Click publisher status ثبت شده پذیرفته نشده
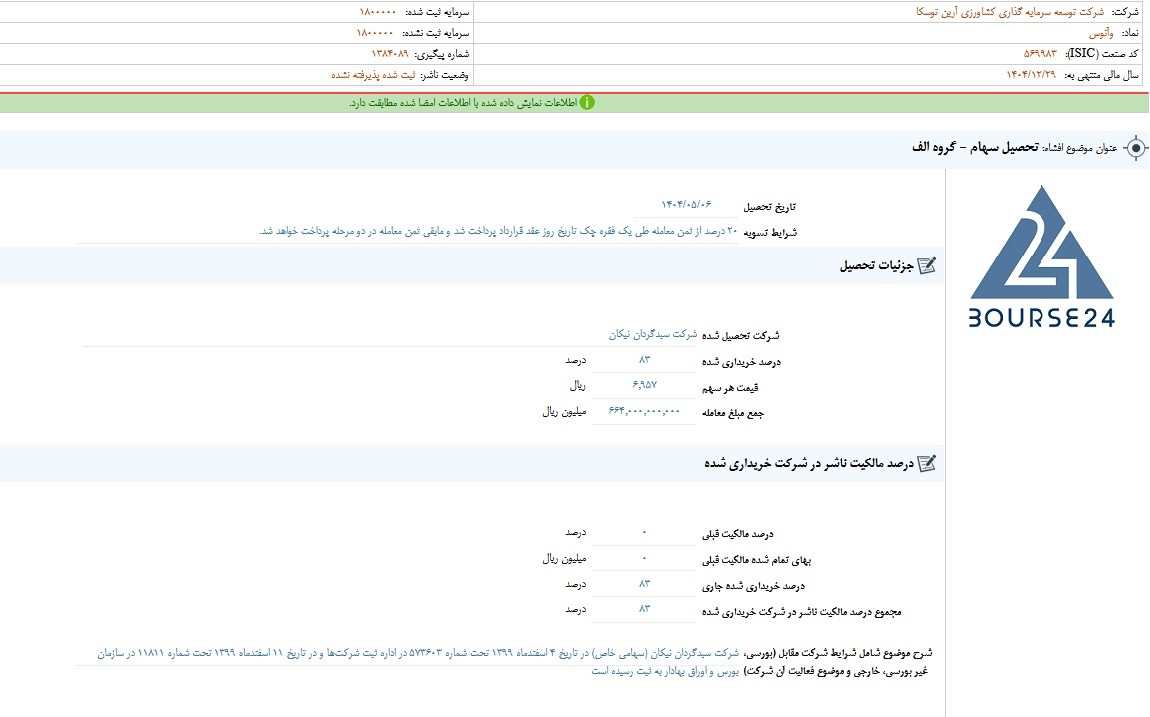Image resolution: width=1150 pixels, height=717 pixels. [373, 76]
